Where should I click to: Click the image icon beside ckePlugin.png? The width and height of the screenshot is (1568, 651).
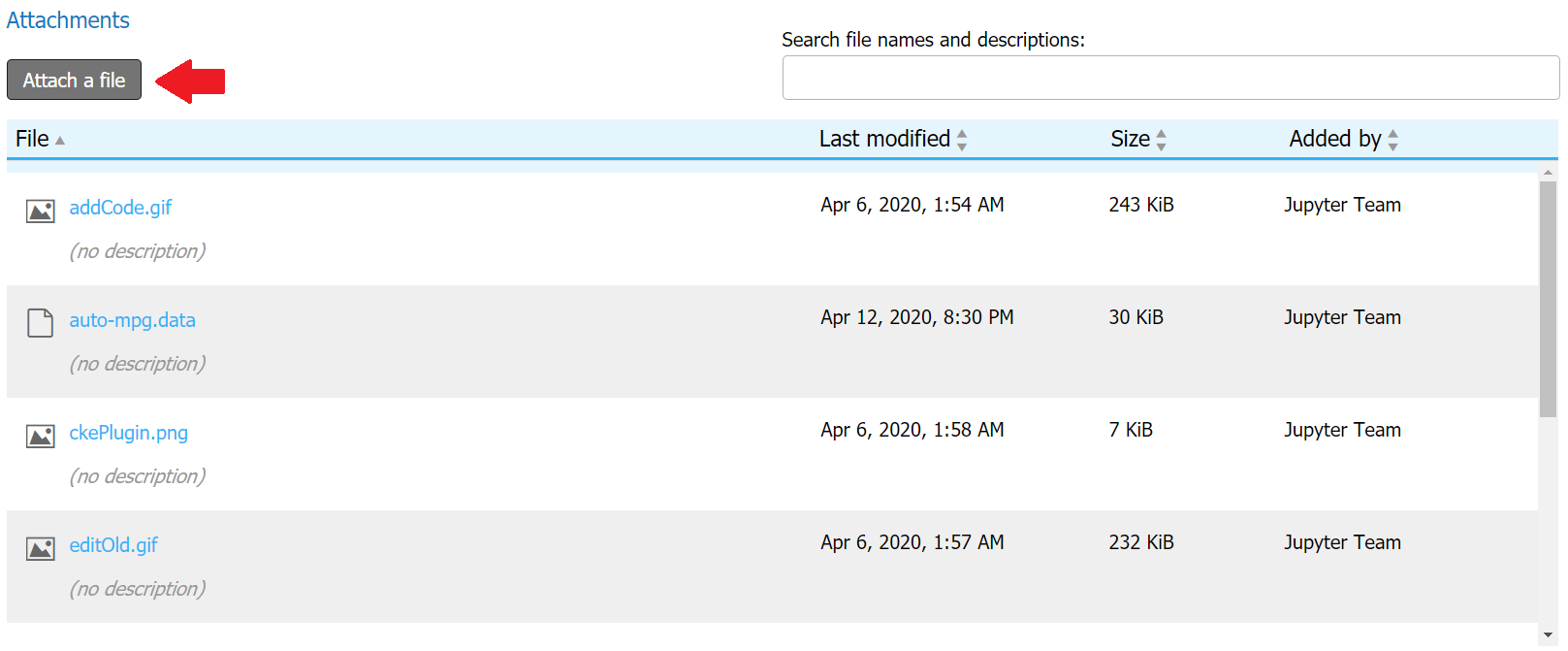(40, 436)
